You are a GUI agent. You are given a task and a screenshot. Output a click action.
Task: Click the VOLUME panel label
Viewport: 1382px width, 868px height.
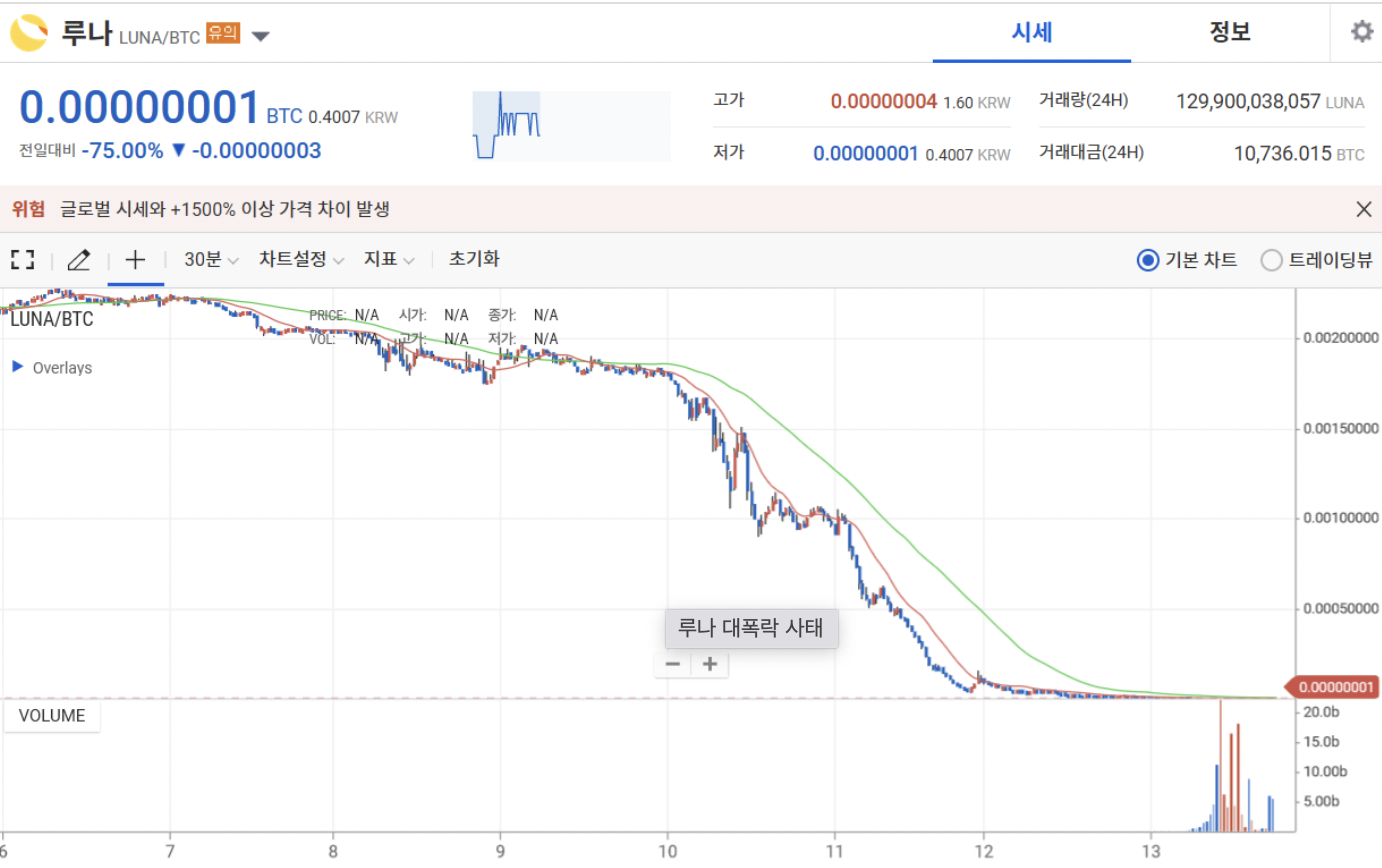[52, 716]
